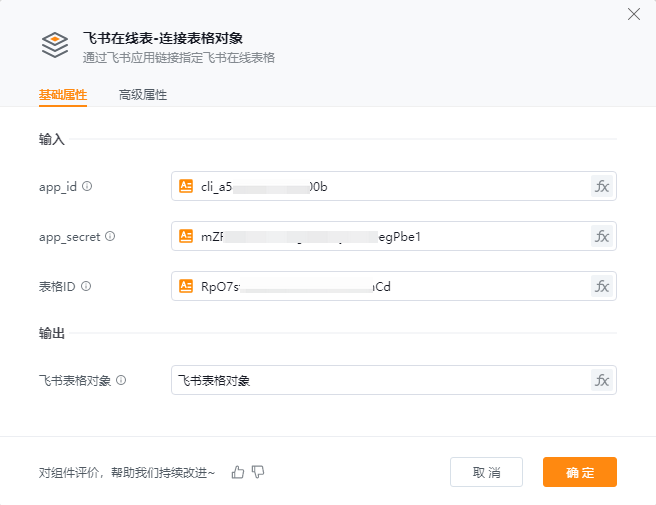
Task: Click the stacked layers component icon
Action: point(55,45)
